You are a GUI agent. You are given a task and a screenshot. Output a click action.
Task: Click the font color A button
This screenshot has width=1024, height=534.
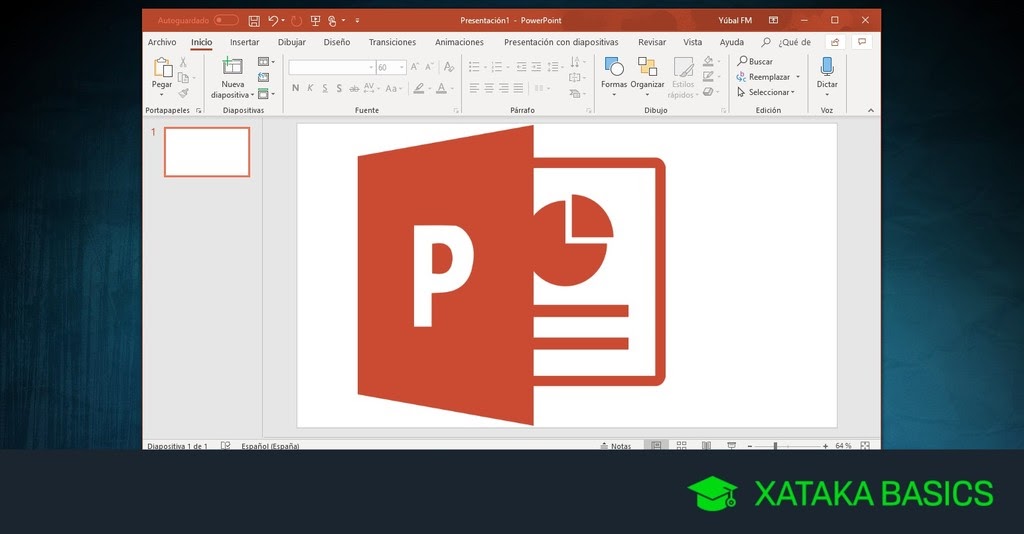[x=441, y=88]
